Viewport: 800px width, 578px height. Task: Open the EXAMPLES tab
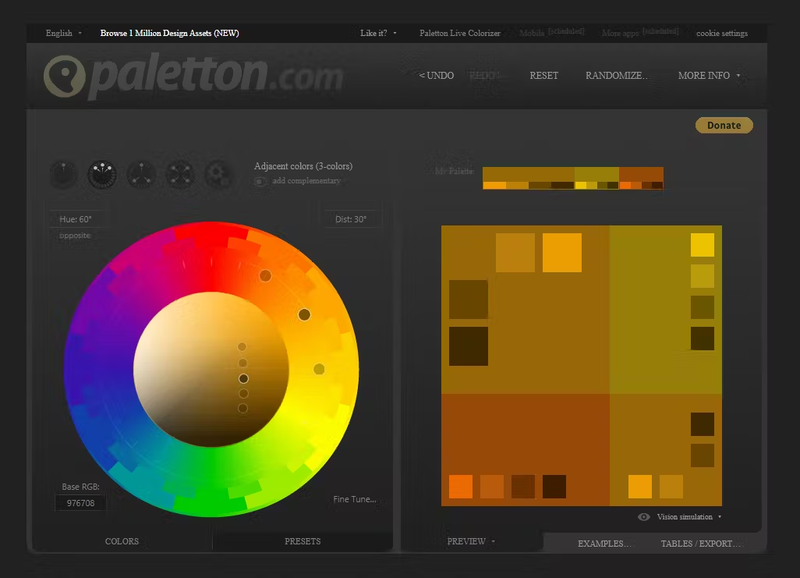point(605,543)
